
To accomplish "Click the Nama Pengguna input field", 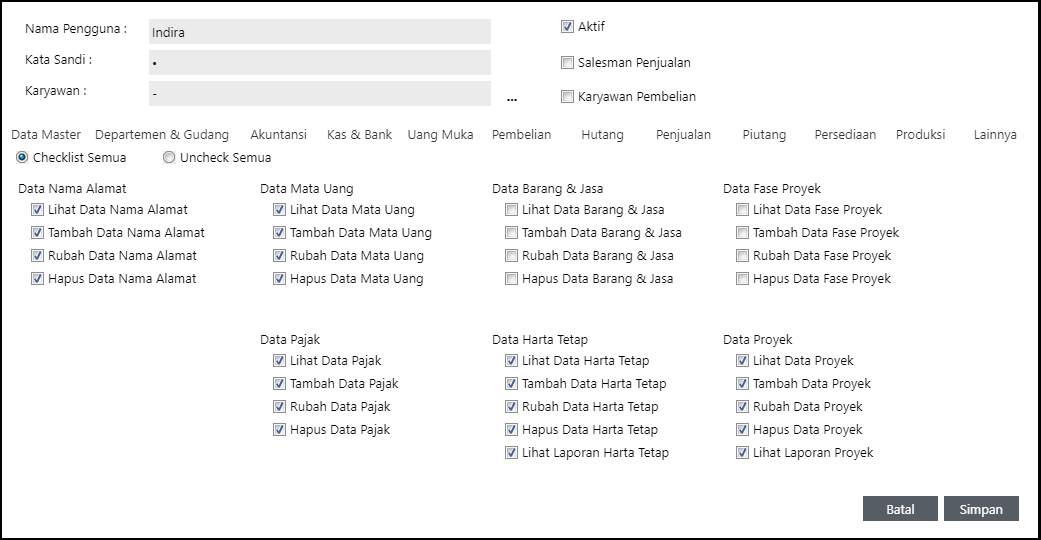I will pyautogui.click(x=320, y=32).
